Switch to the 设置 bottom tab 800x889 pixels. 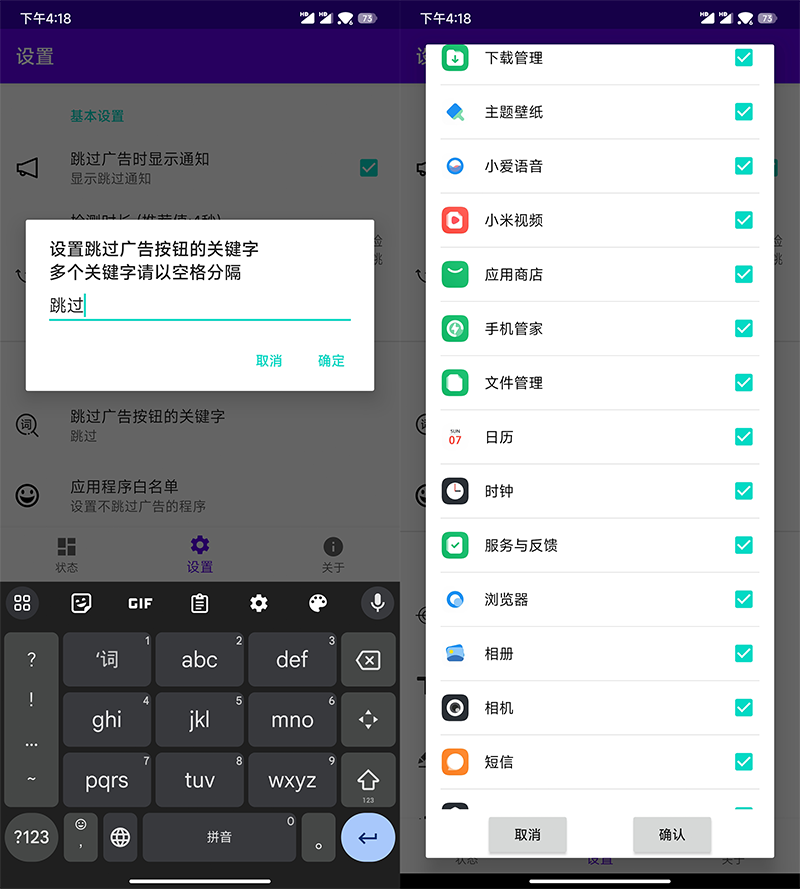click(x=200, y=555)
